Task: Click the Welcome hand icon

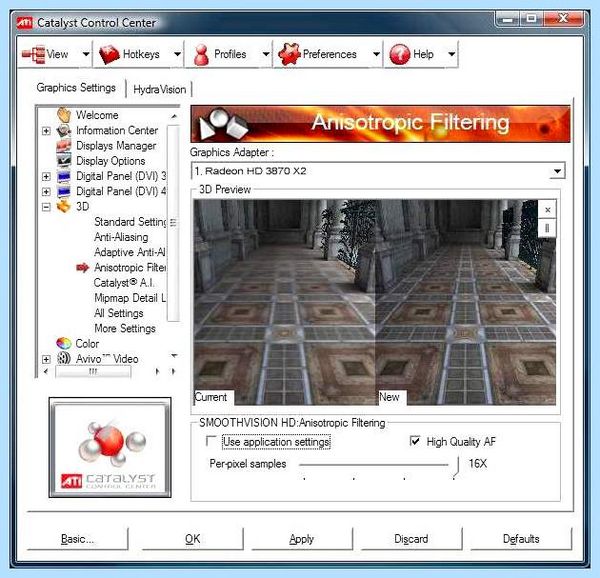Action: point(64,115)
